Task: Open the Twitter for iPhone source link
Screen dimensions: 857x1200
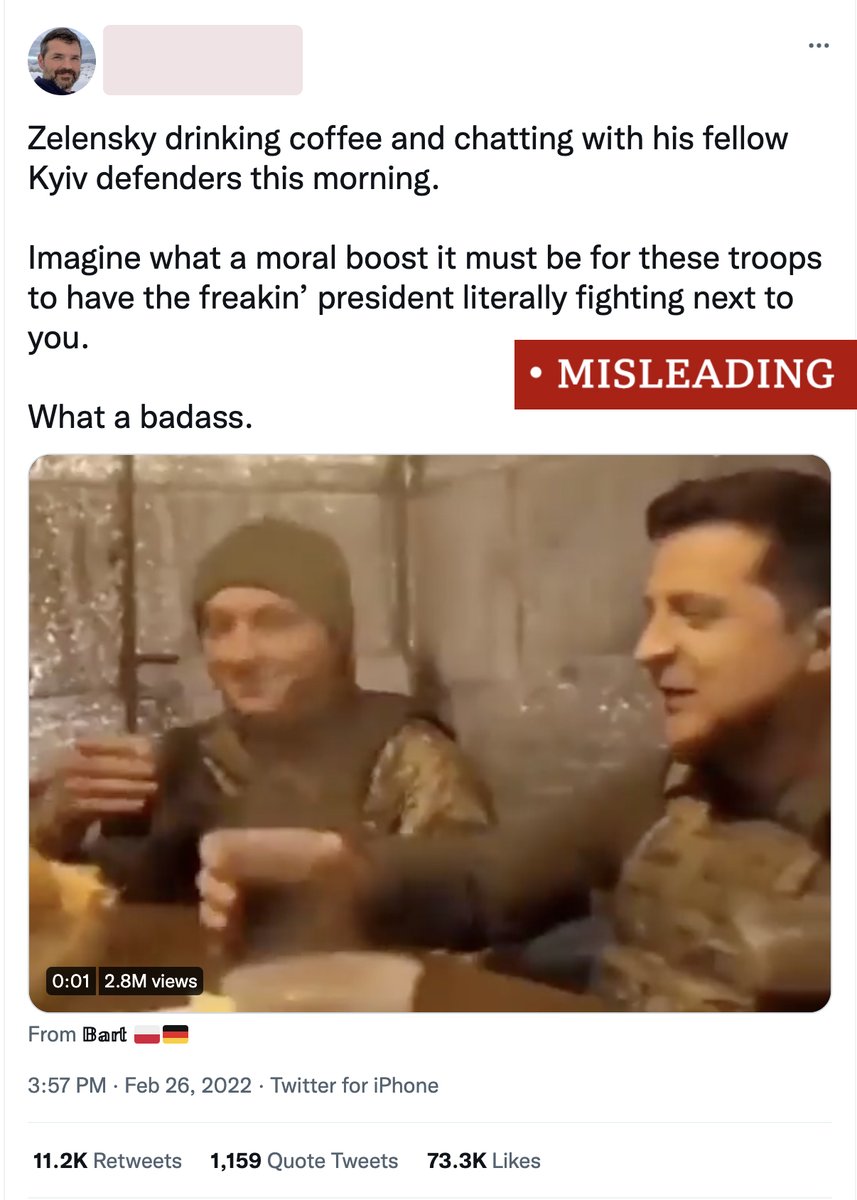Action: tap(355, 1085)
